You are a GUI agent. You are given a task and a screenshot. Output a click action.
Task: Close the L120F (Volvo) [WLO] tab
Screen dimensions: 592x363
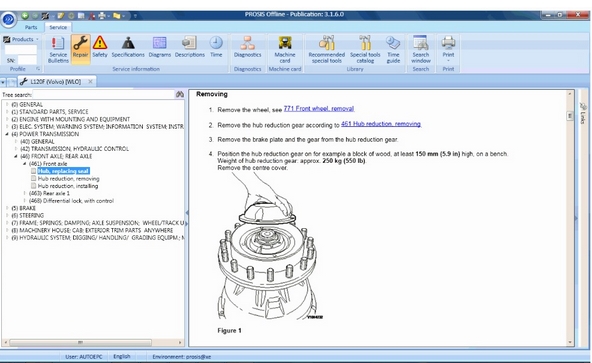pos(91,82)
